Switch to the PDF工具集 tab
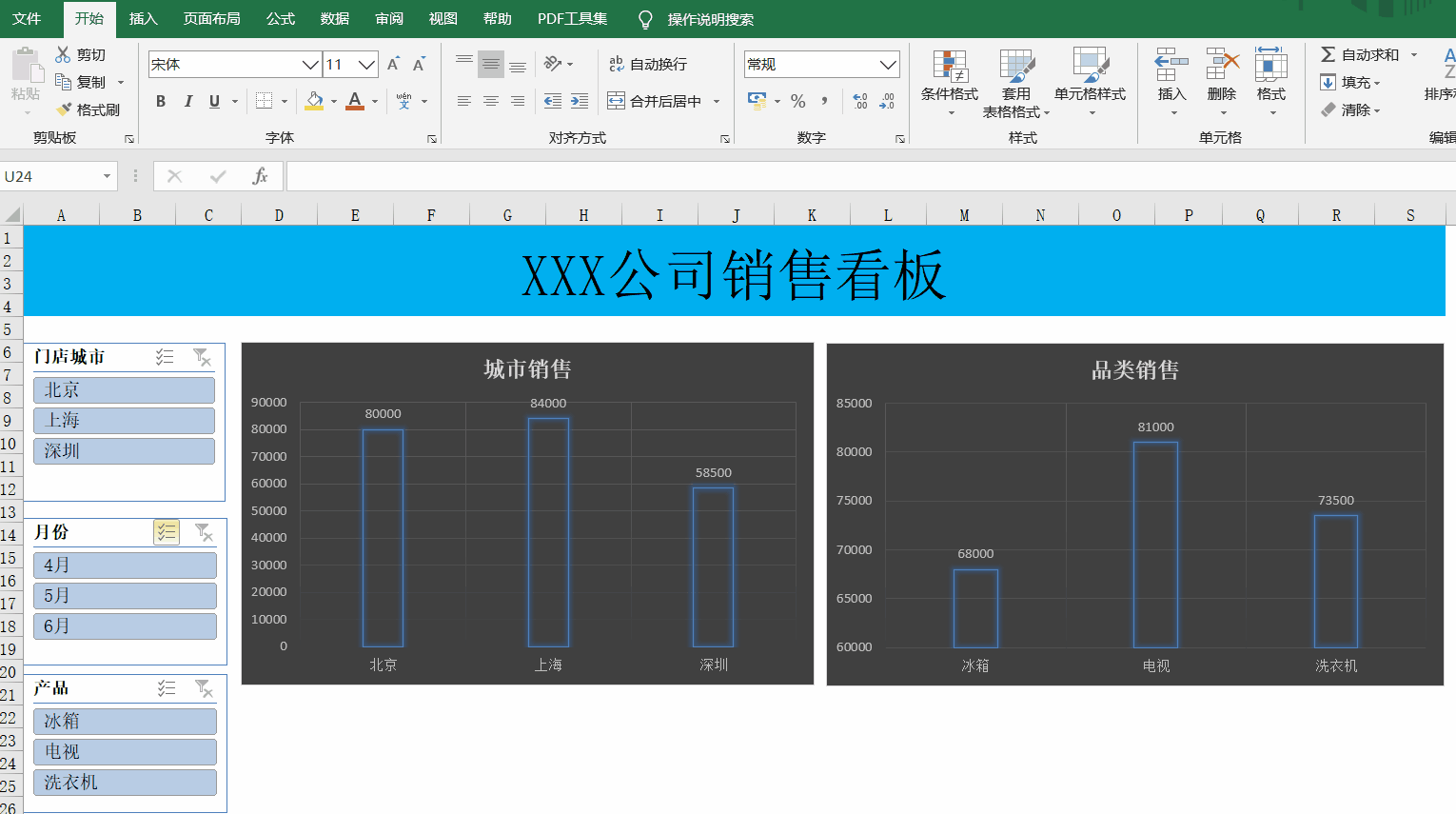The height and width of the screenshot is (814, 1456). (x=572, y=18)
